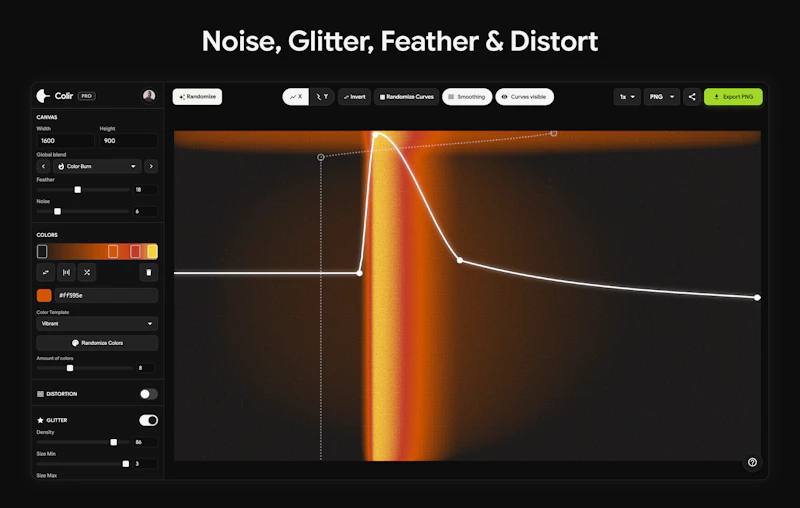The image size is (800, 508).
Task: Click the Distortion grid icon
Action: click(x=40, y=394)
